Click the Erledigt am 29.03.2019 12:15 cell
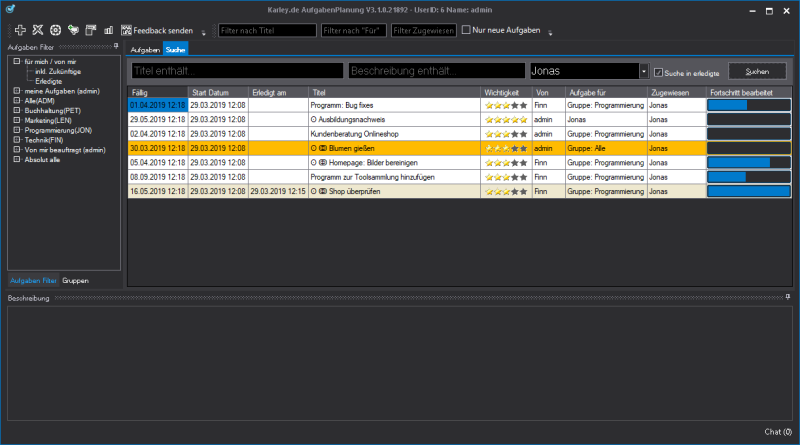The width and height of the screenshot is (800, 445). pos(278,191)
